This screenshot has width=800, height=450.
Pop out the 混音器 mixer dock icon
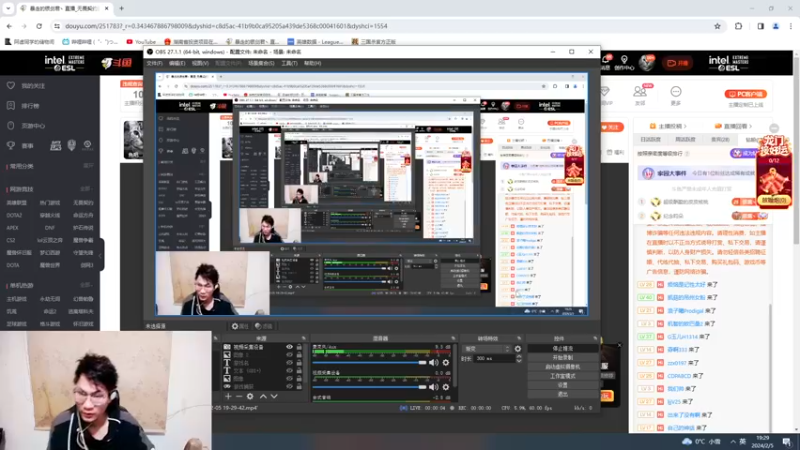pyautogui.click(x=453, y=338)
